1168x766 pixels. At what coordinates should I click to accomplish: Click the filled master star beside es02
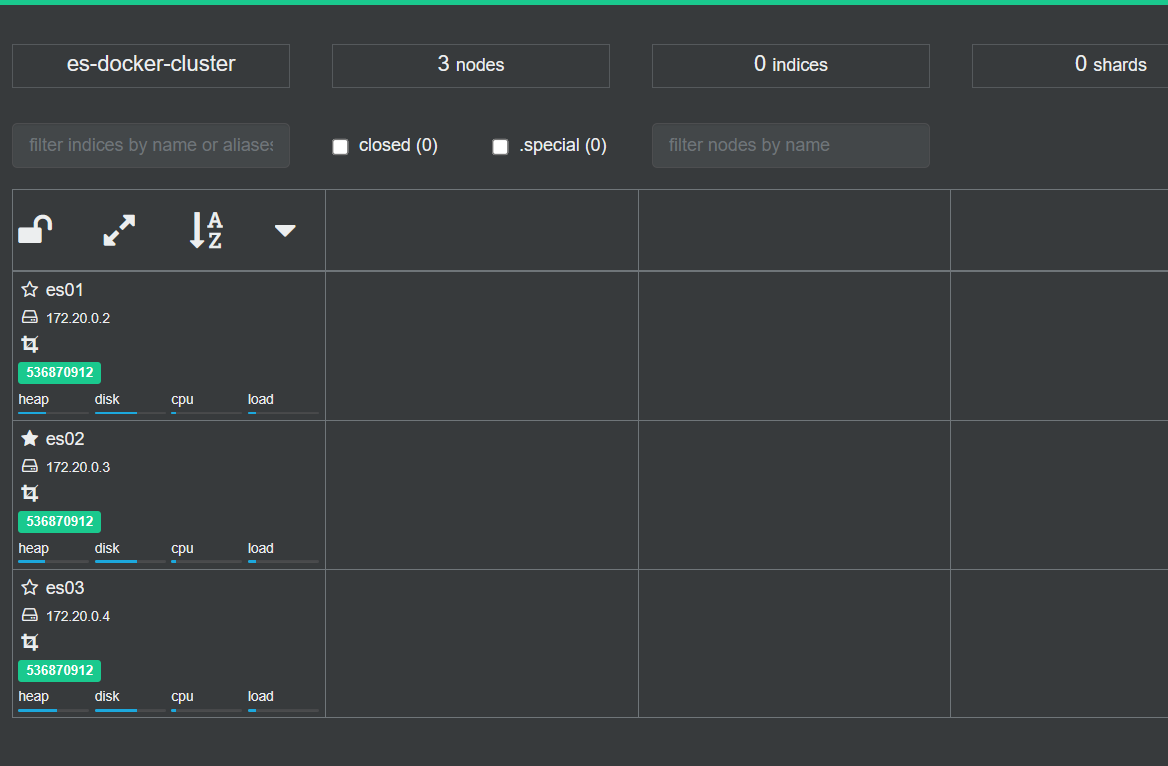coord(30,438)
